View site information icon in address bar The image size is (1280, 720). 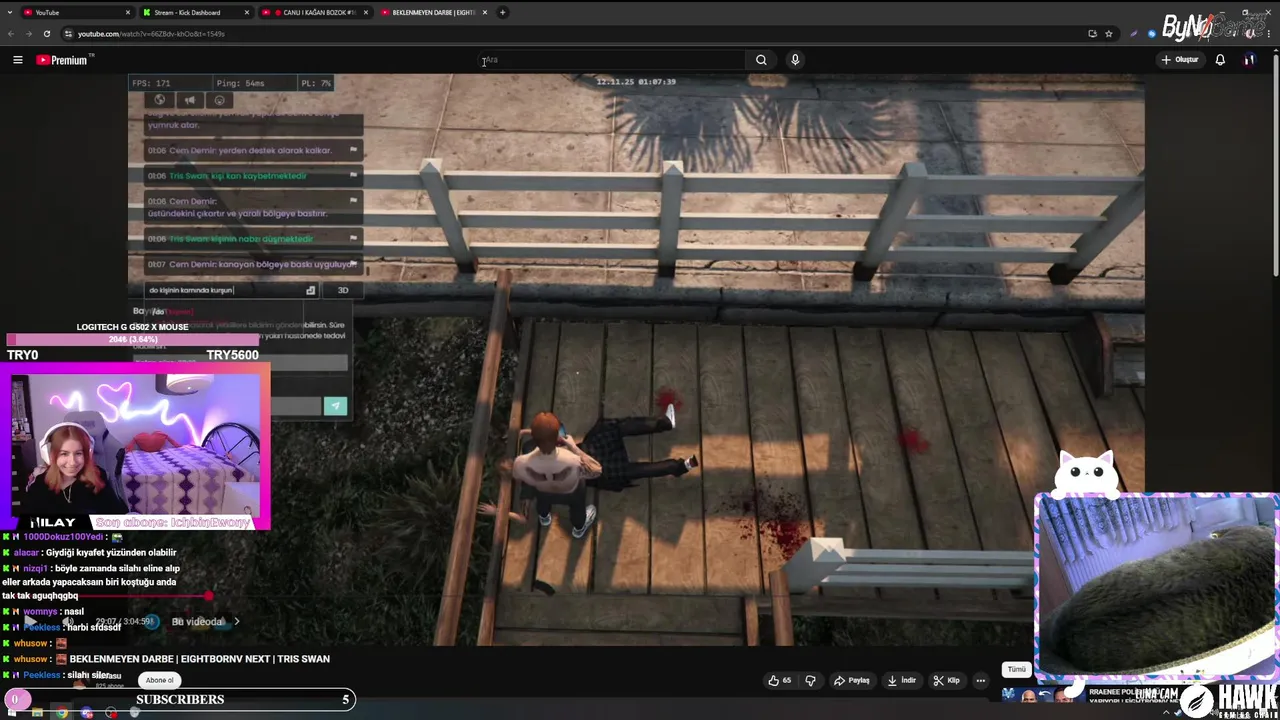pyautogui.click(x=68, y=34)
